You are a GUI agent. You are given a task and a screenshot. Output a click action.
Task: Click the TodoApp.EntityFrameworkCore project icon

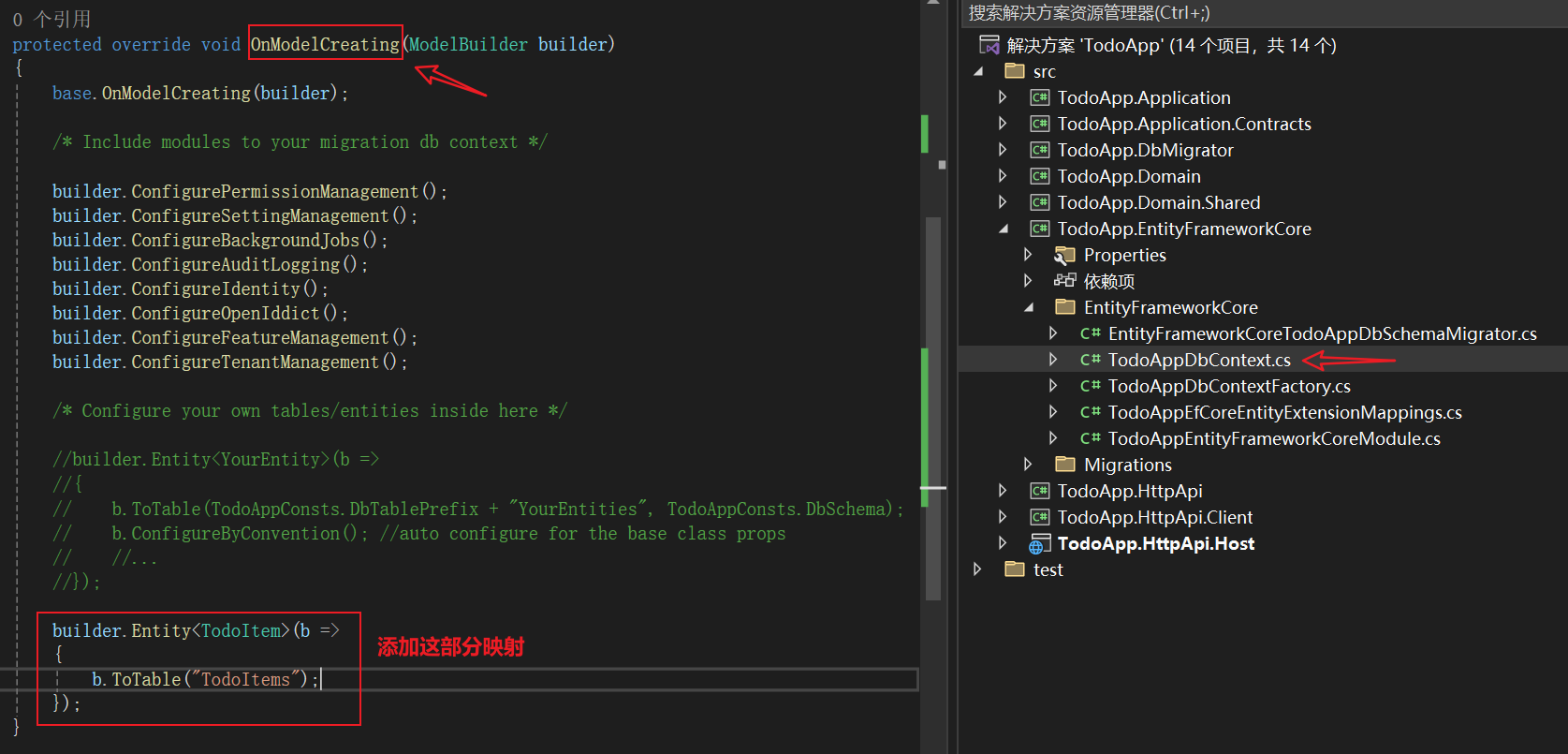[x=1039, y=229]
